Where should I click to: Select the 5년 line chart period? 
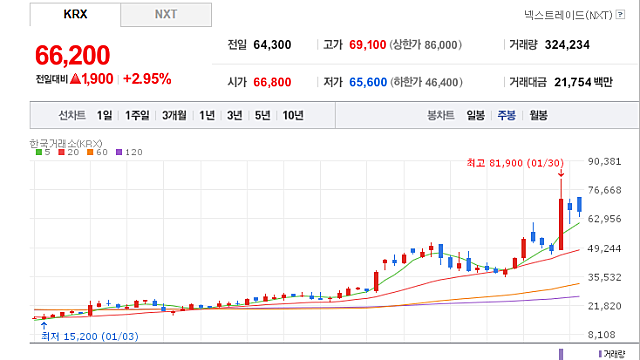point(262,116)
